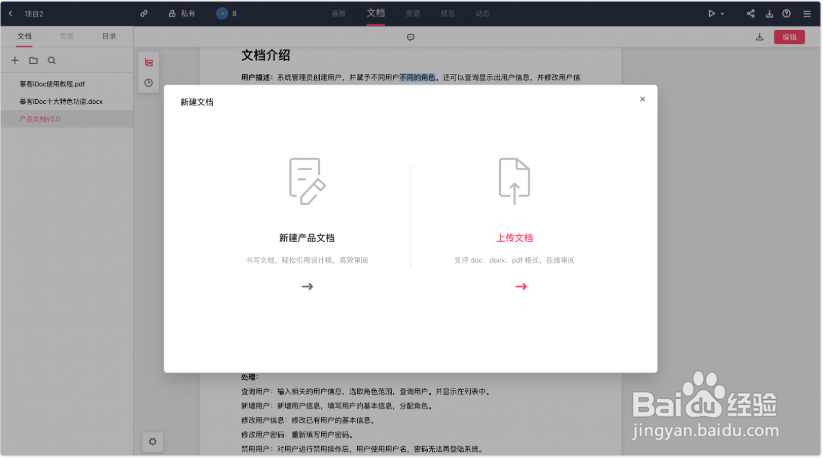Viewport: 823px width, 459px height.
Task: Open version history clock icon
Action: 149,83
